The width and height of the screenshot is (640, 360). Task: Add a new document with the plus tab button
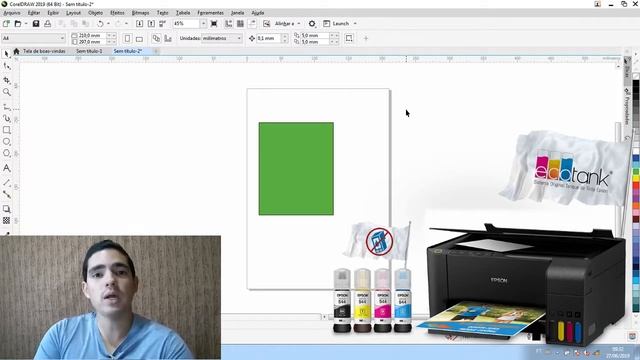click(x=156, y=51)
